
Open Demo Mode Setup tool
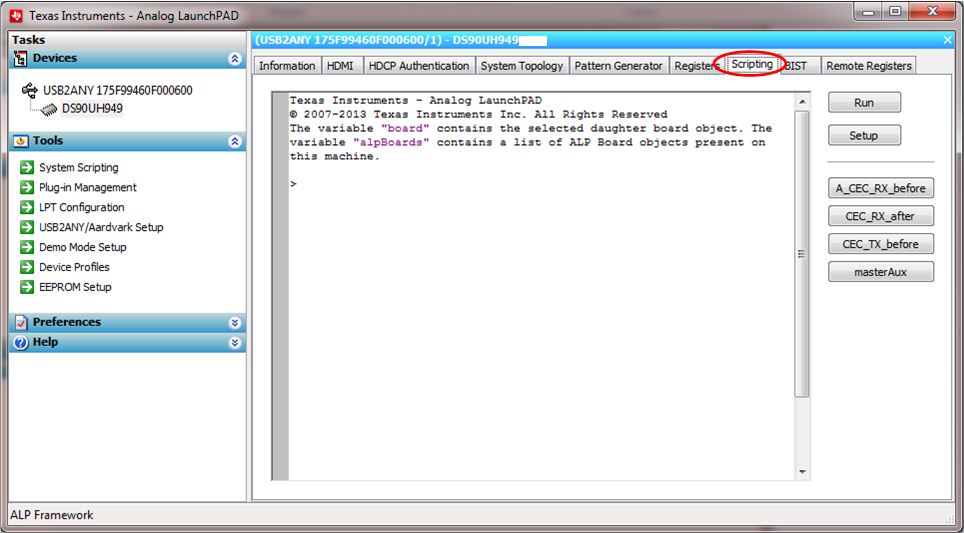coord(83,247)
